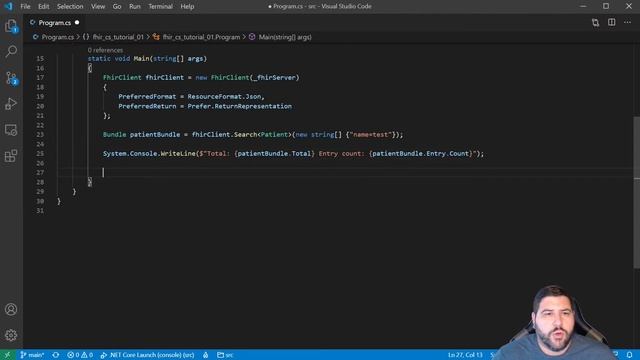This screenshot has width=640, height=360.
Task: Click the patientBundle variable on line 23
Action: (x=155, y=134)
